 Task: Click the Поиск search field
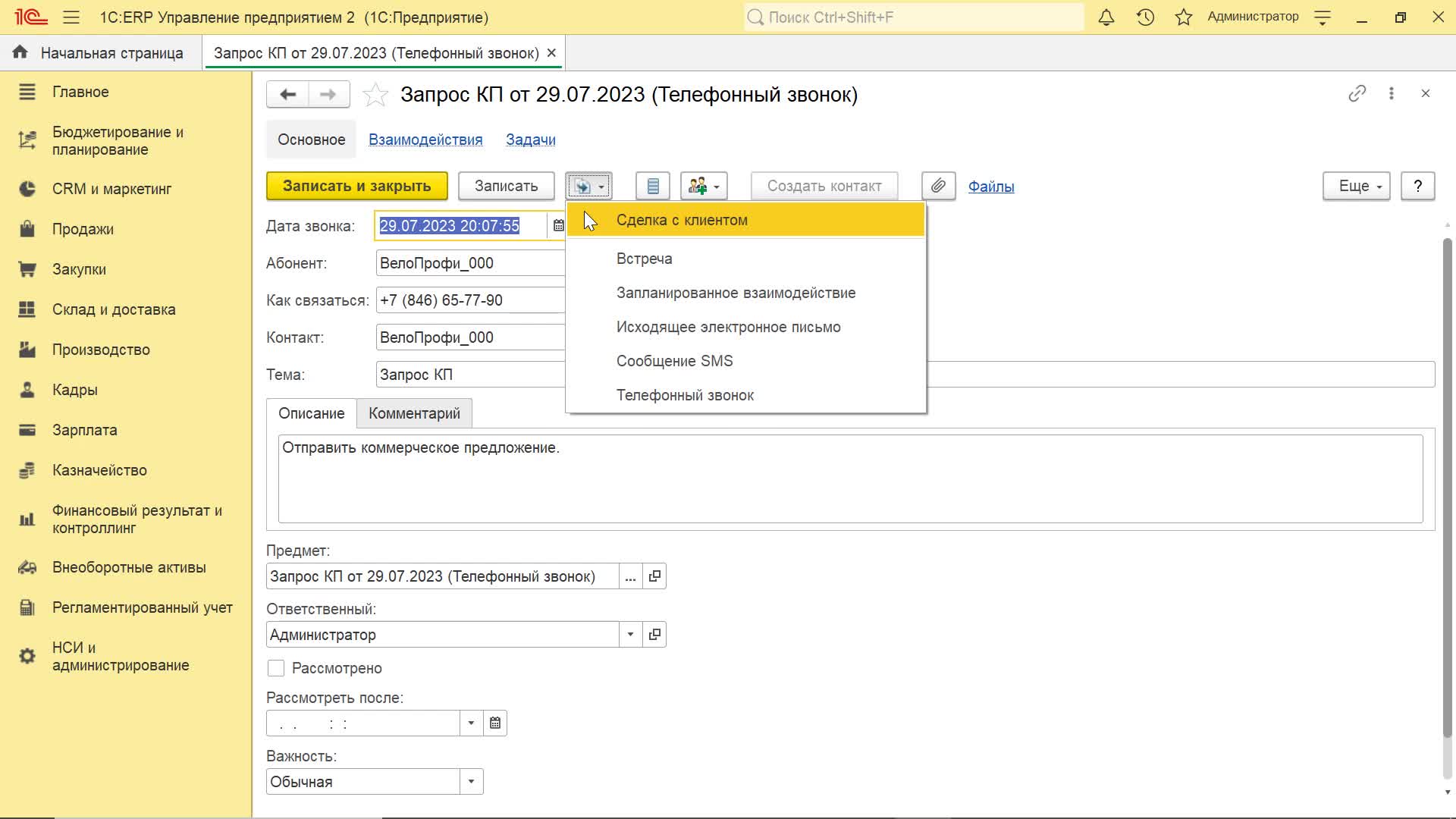(x=914, y=17)
